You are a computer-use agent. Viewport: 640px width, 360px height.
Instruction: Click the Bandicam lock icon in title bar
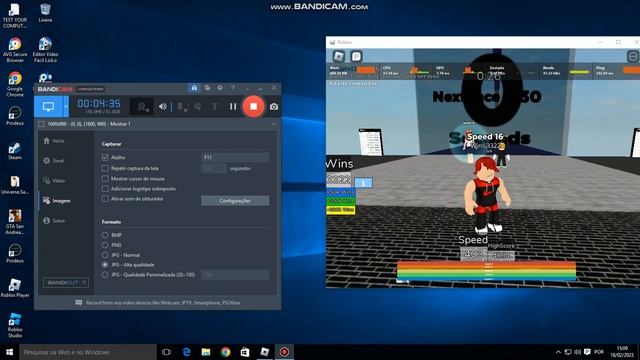[194, 88]
